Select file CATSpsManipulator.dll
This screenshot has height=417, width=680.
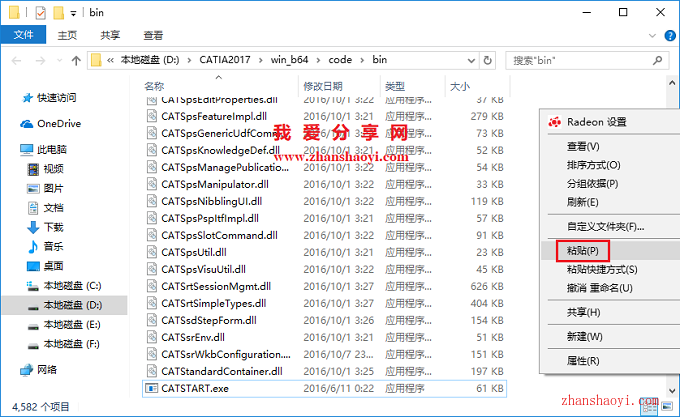coord(215,184)
